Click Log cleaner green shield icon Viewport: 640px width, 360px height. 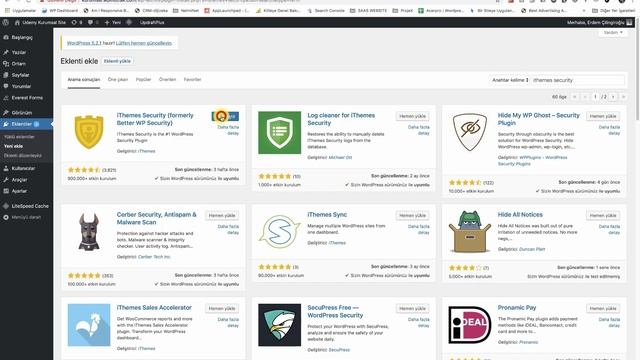280,133
